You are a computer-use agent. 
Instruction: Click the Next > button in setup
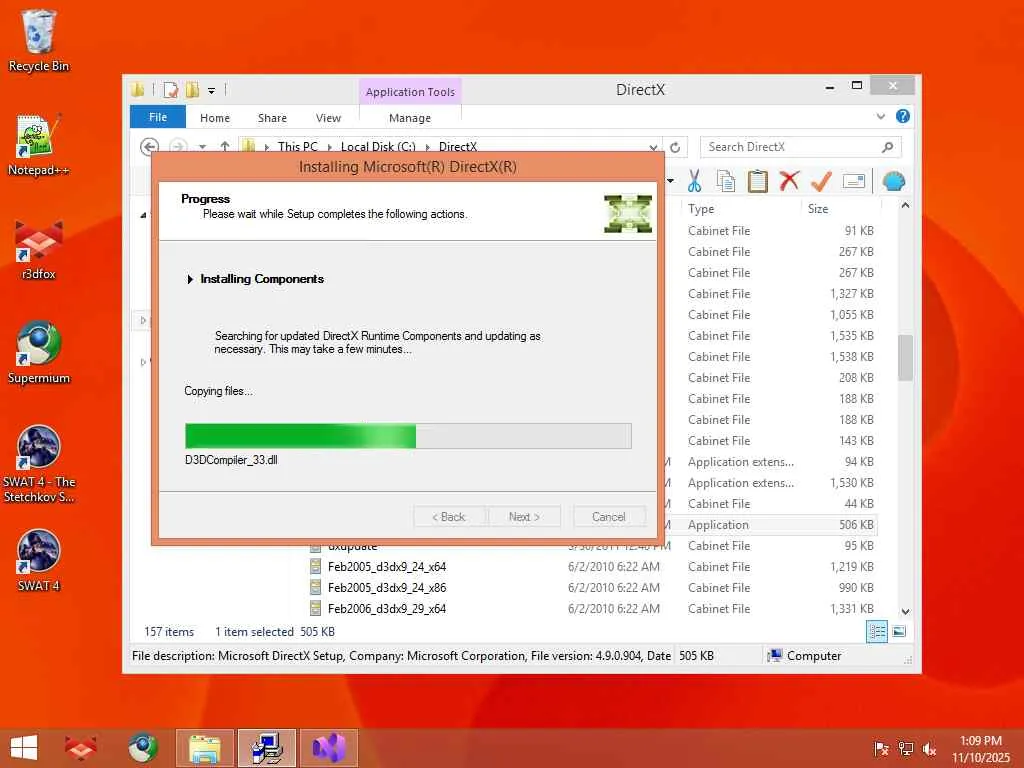(524, 517)
